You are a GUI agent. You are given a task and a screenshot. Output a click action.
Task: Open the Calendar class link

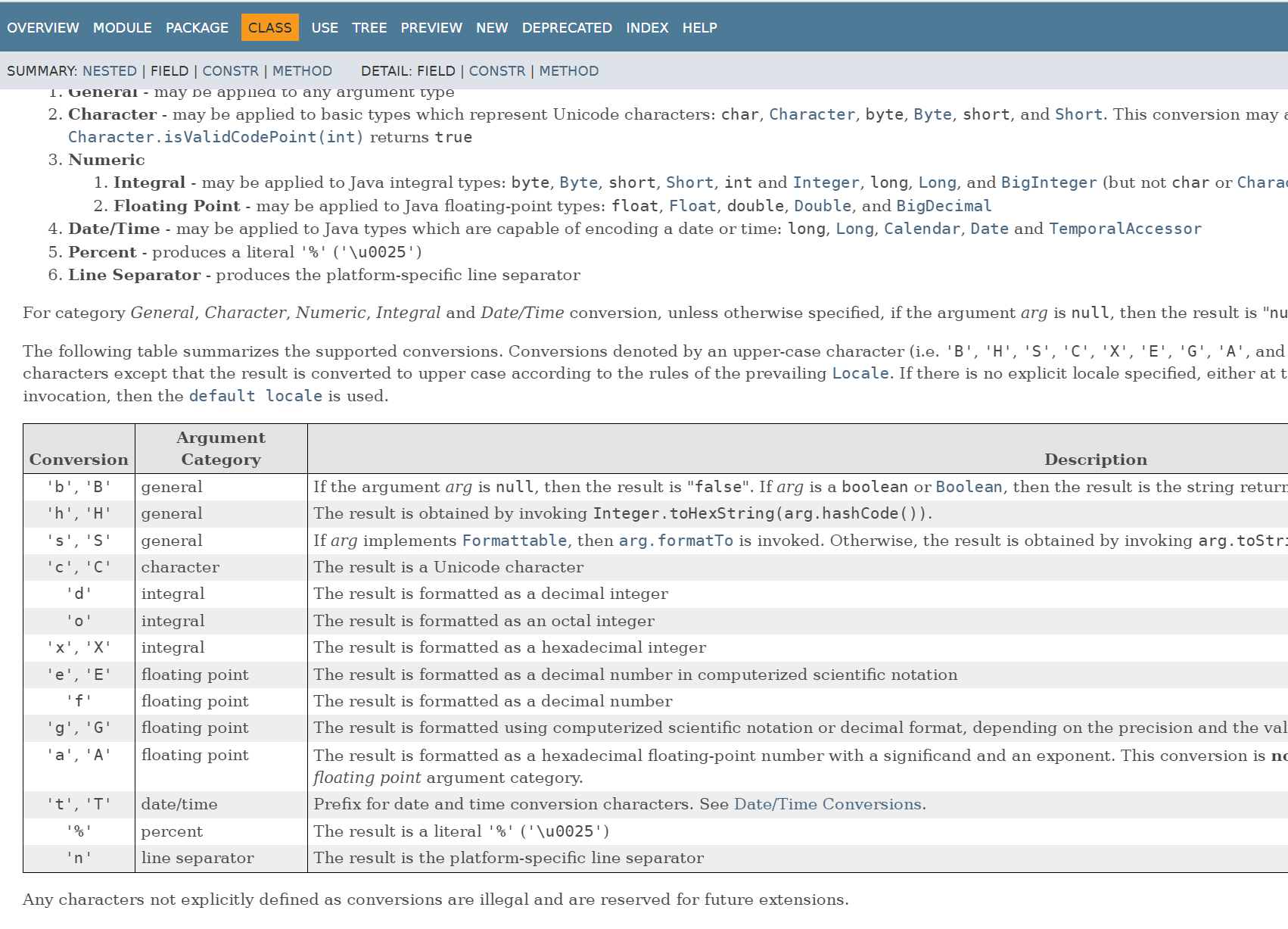[922, 229]
